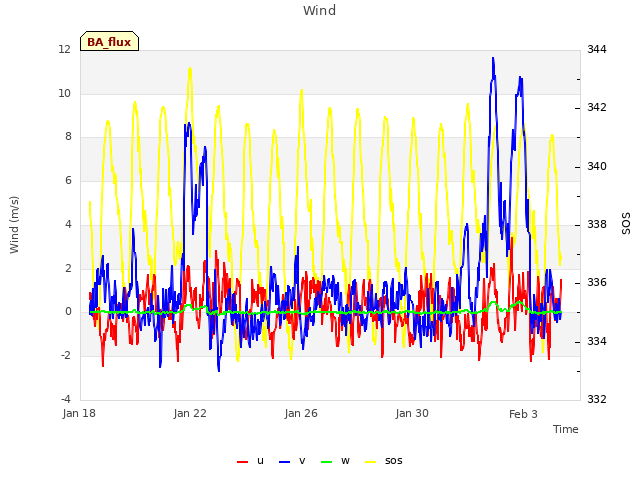Click the left axis value '10'
Image resolution: width=640 pixels, height=480 pixels.
pos(65,93)
